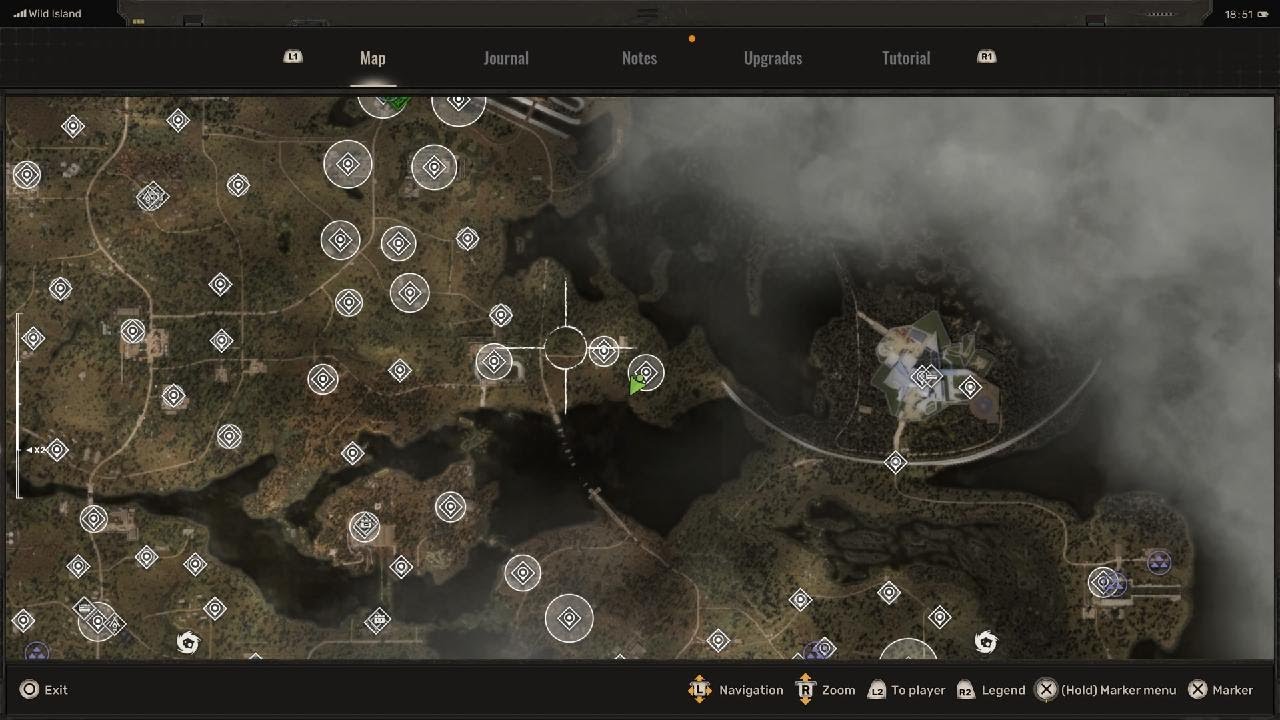Select the marker touching the crosshair's right arm
Viewport: 1280px width, 720px height.
(603, 350)
